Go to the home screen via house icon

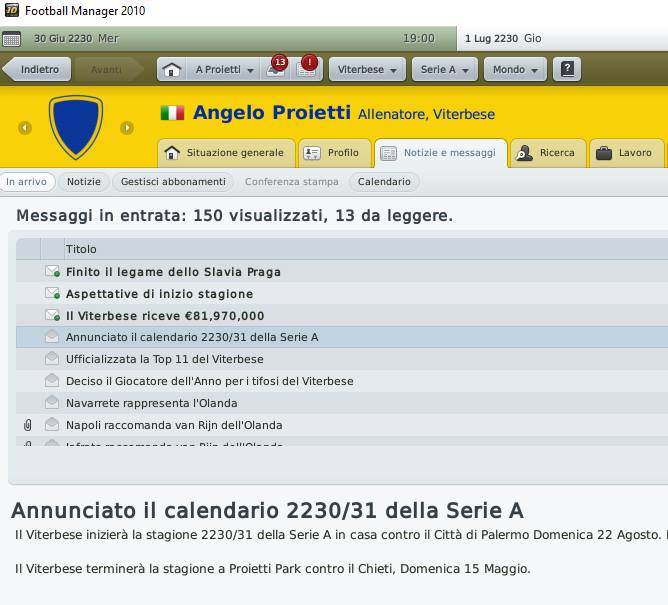[172, 69]
